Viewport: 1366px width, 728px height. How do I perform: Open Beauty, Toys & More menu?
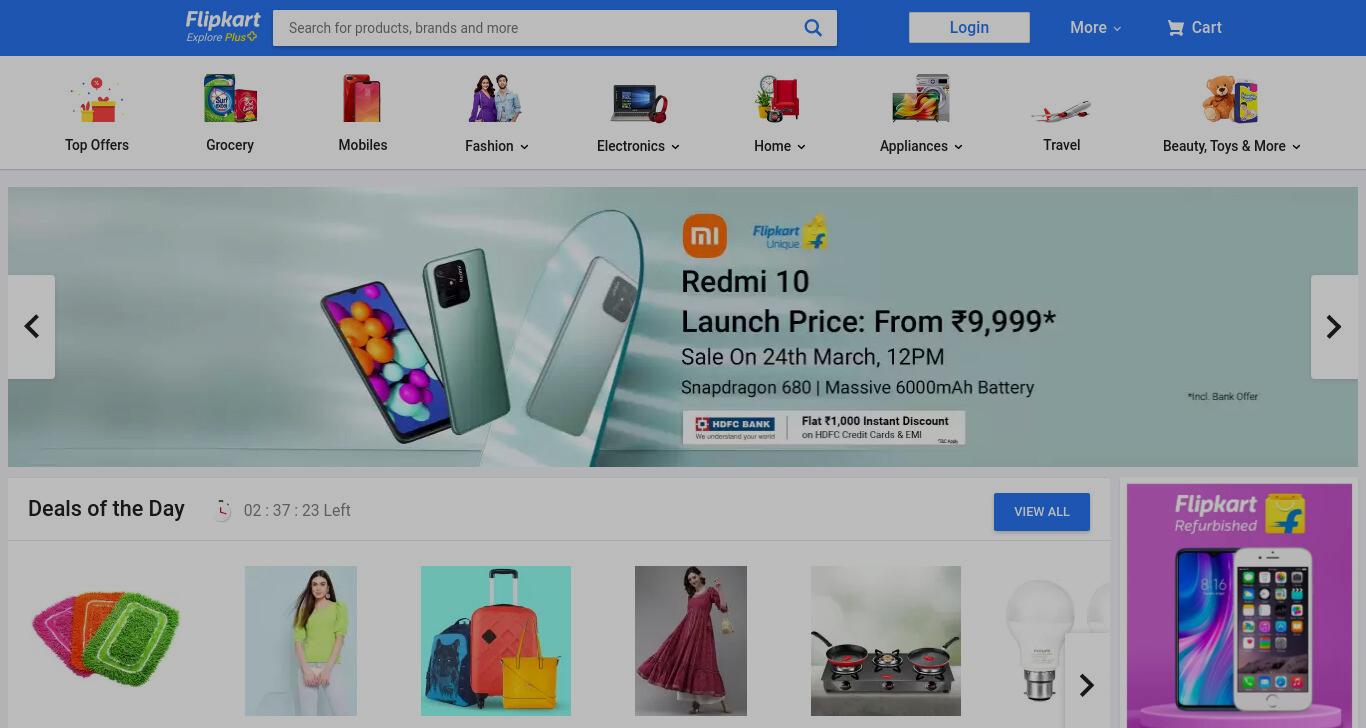tap(1232, 146)
